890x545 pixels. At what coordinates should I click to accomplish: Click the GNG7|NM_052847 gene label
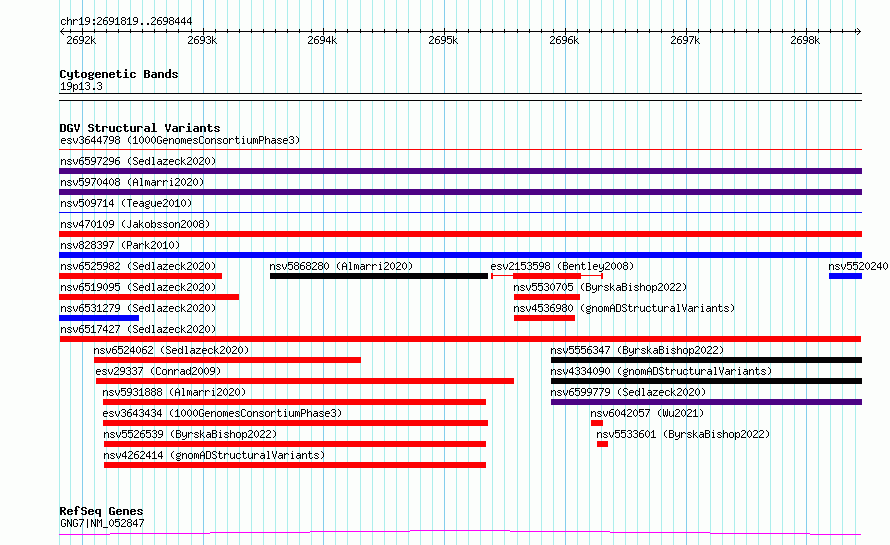[102, 523]
